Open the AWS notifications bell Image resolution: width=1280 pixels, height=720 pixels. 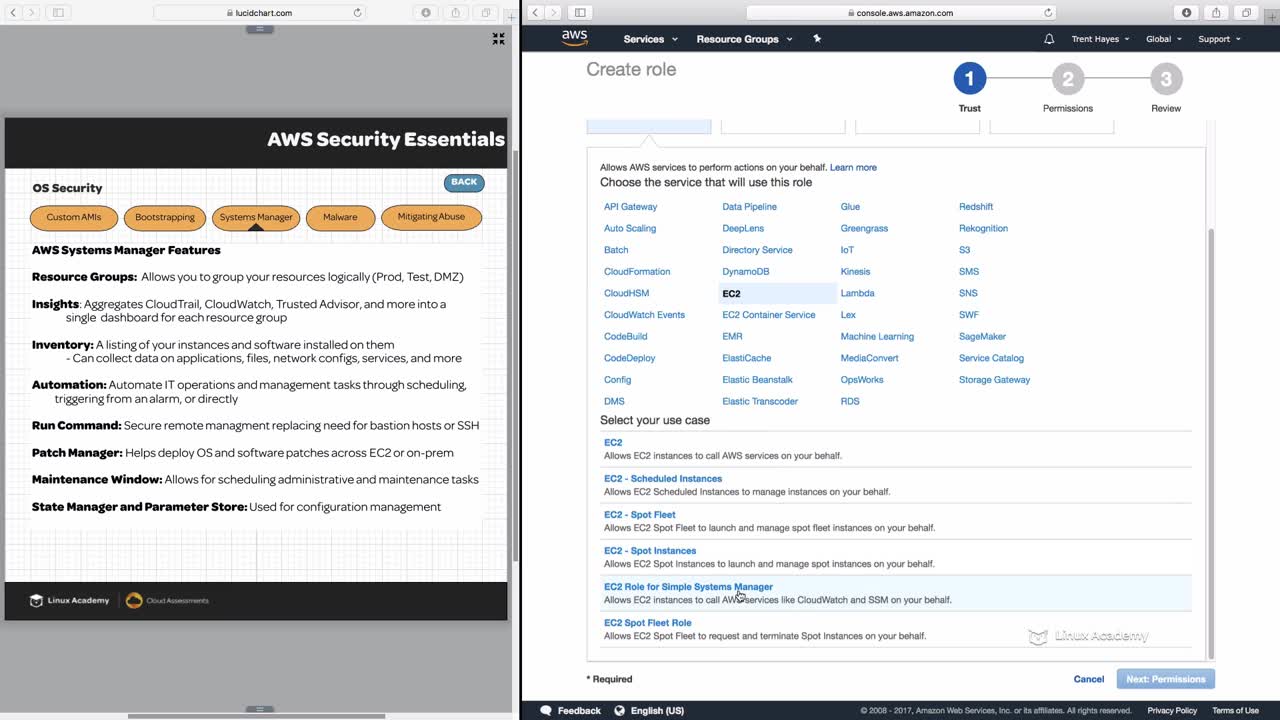[x=1049, y=39]
